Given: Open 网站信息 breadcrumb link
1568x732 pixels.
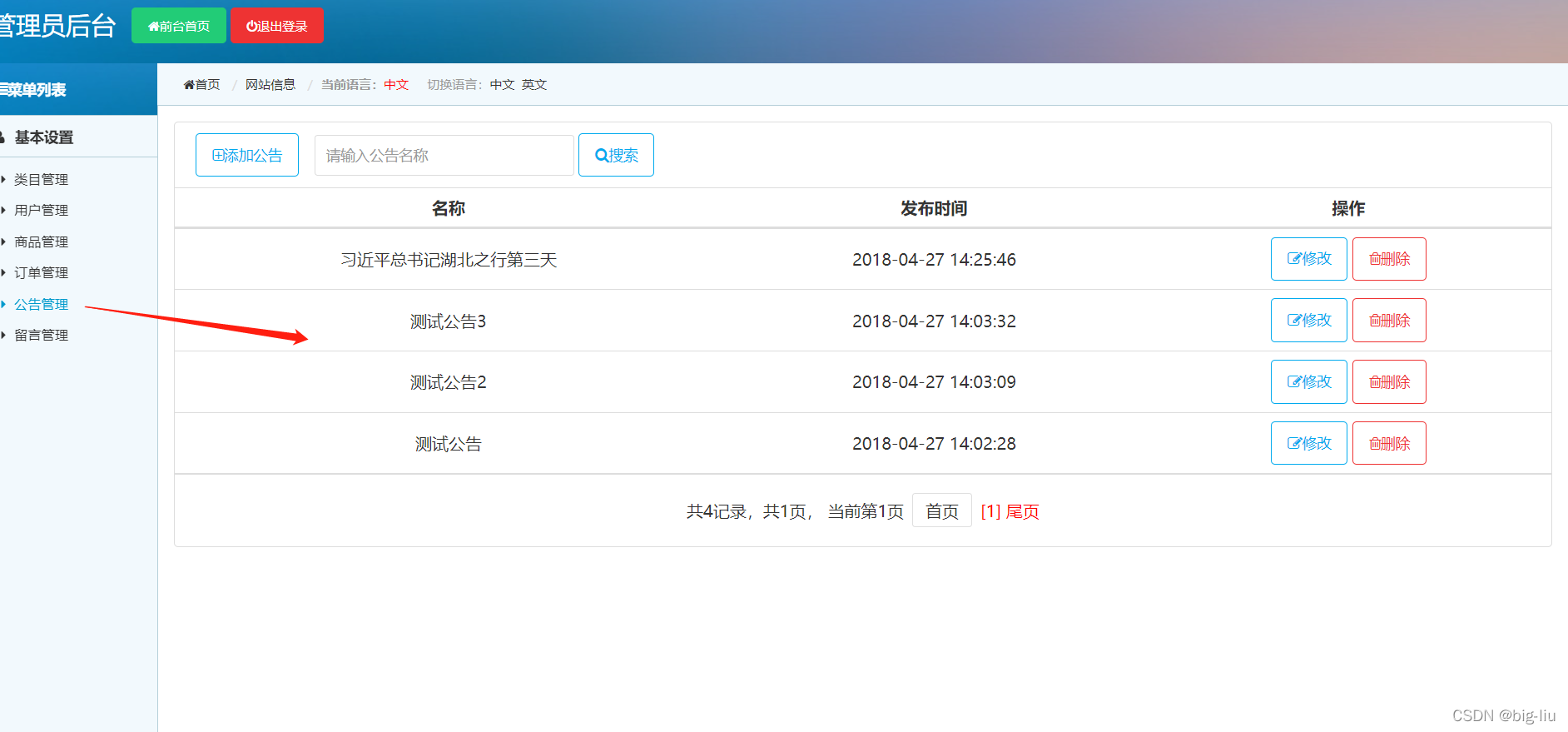Looking at the screenshot, I should click(x=270, y=85).
